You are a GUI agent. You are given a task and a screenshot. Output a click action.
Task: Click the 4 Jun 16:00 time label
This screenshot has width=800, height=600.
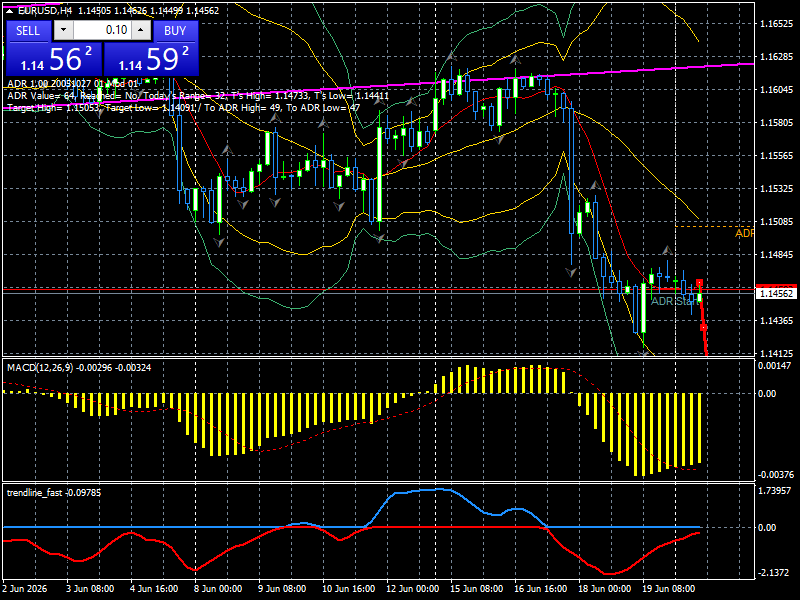point(154,588)
